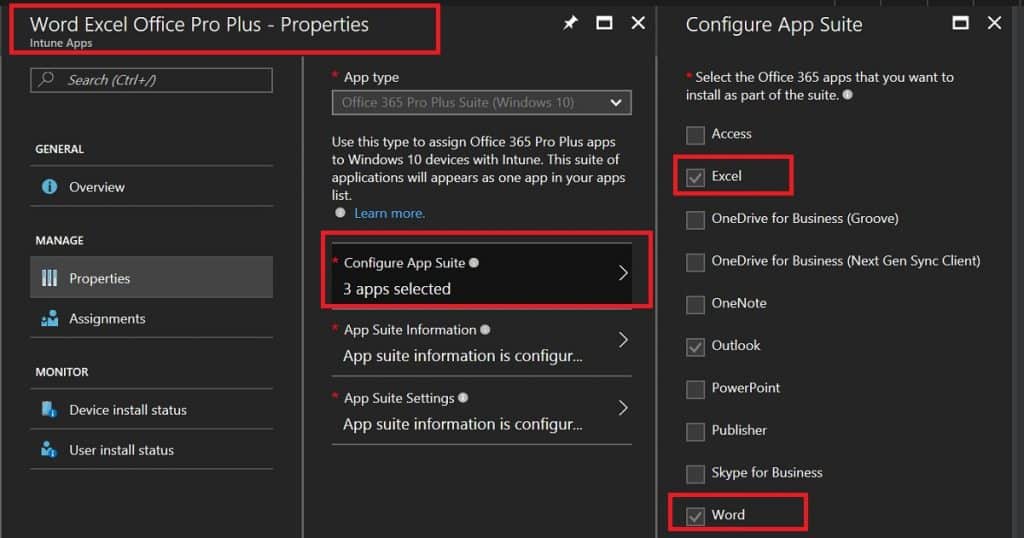Click the icon before Learn more

coord(340,213)
